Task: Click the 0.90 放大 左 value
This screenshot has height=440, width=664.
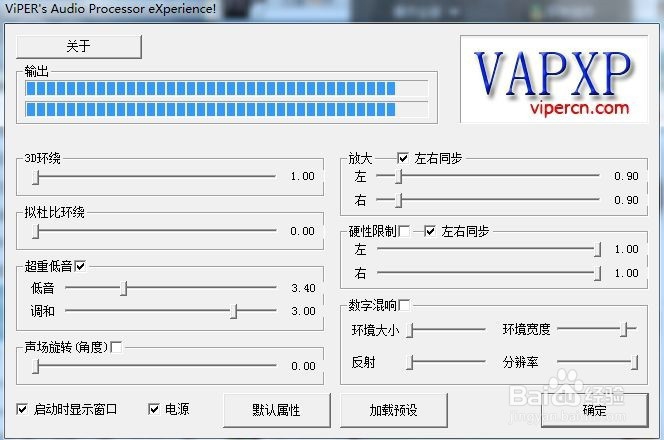Action: [x=626, y=176]
